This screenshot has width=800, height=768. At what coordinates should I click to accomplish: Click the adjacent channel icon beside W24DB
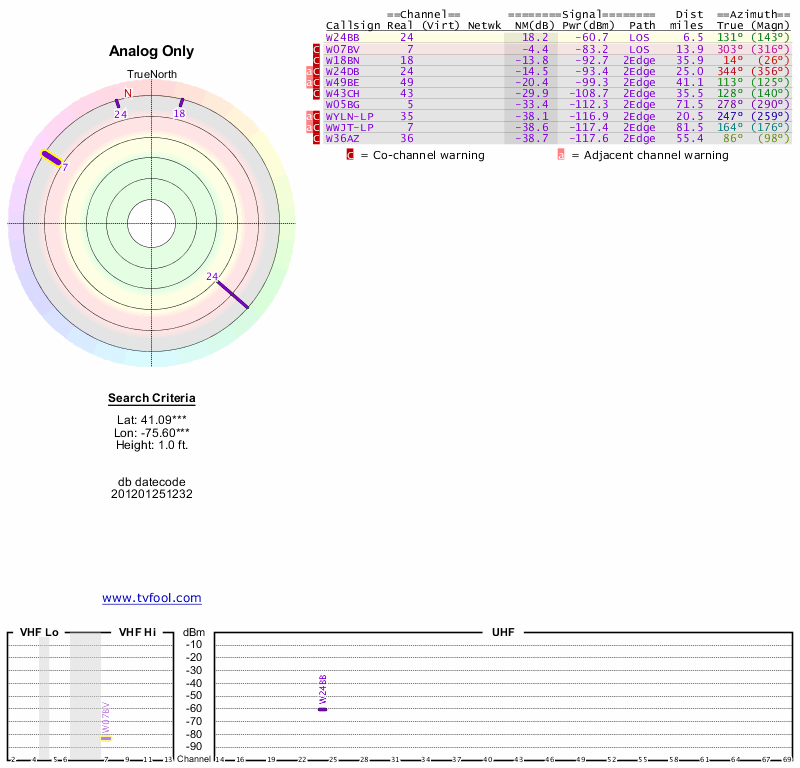[x=309, y=72]
